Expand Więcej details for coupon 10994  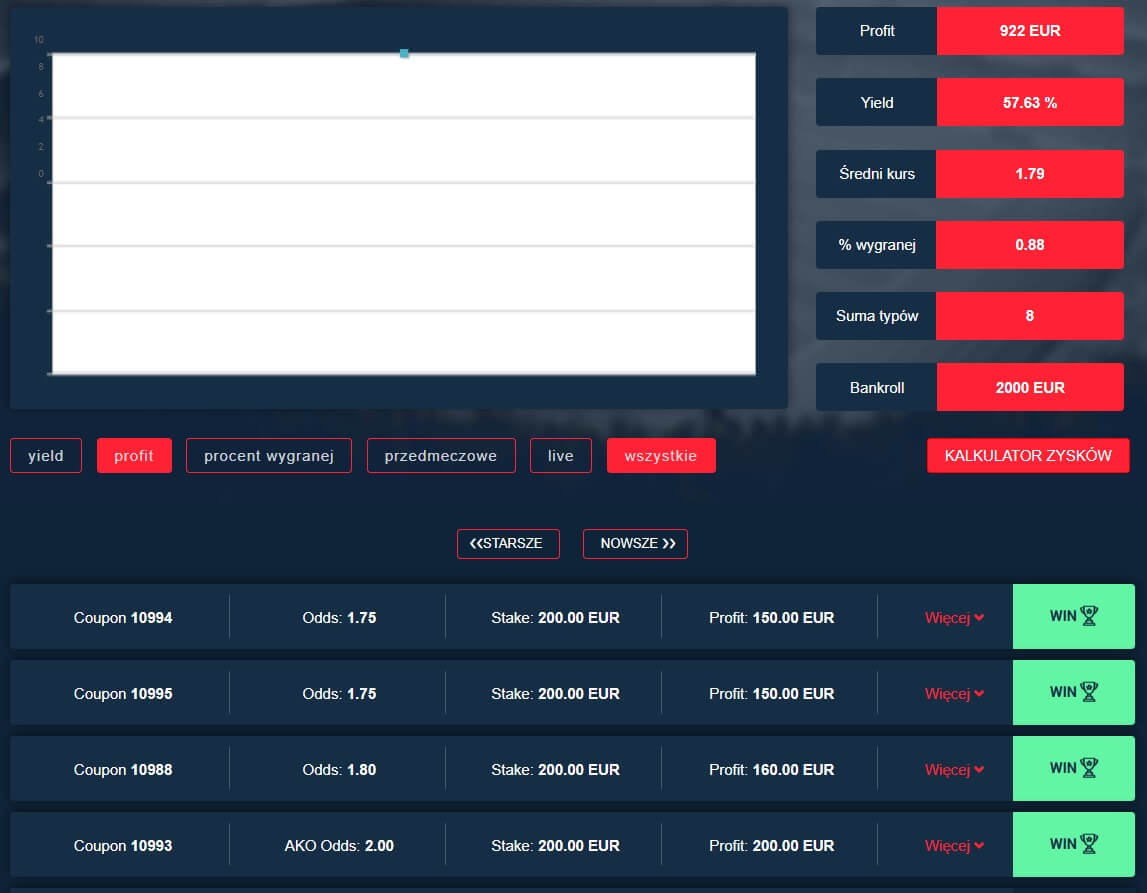954,618
